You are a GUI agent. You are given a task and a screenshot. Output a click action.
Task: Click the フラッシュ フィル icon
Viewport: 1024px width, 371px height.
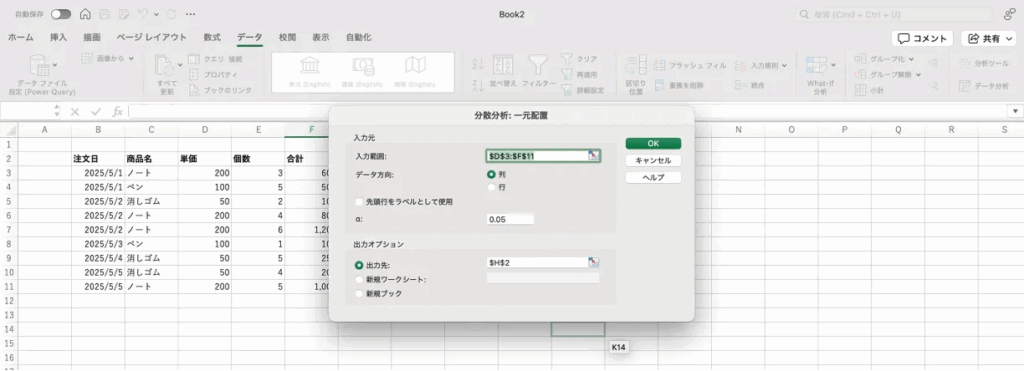[x=659, y=65]
